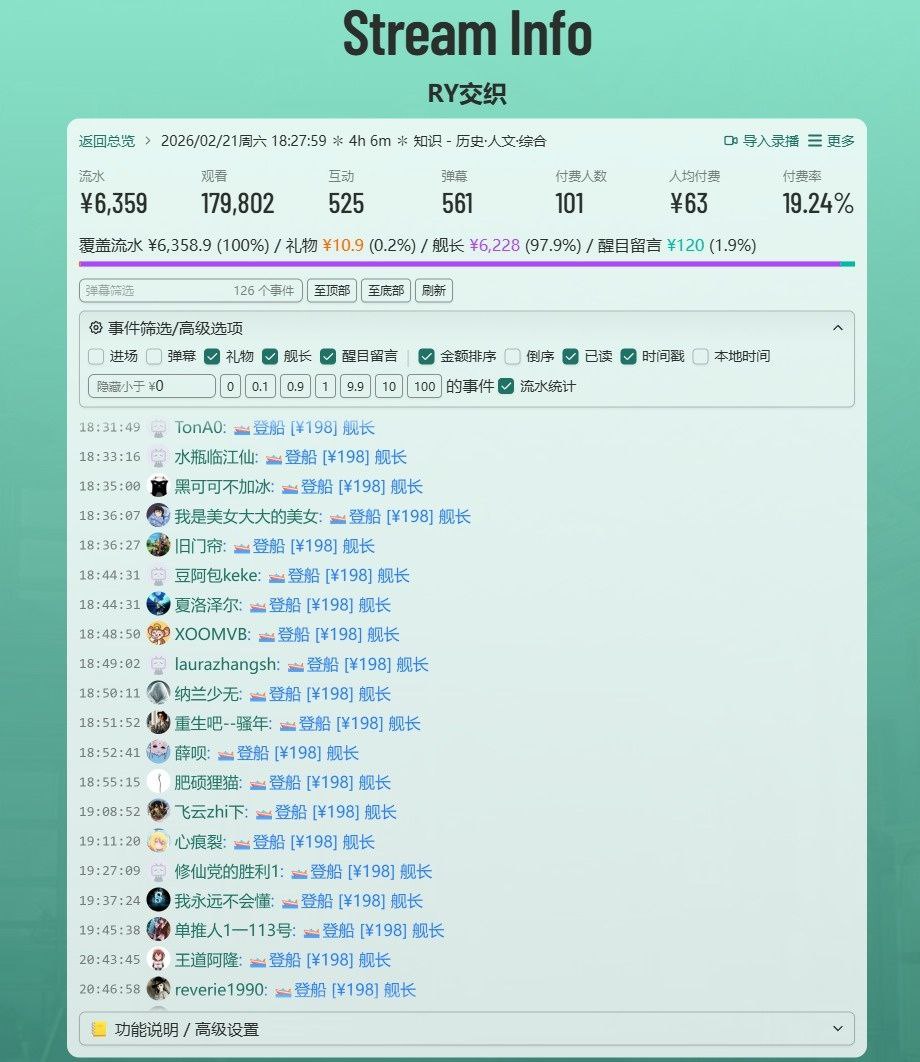
Task: Click the 观看 179,802 statistic
Action: 238,193
